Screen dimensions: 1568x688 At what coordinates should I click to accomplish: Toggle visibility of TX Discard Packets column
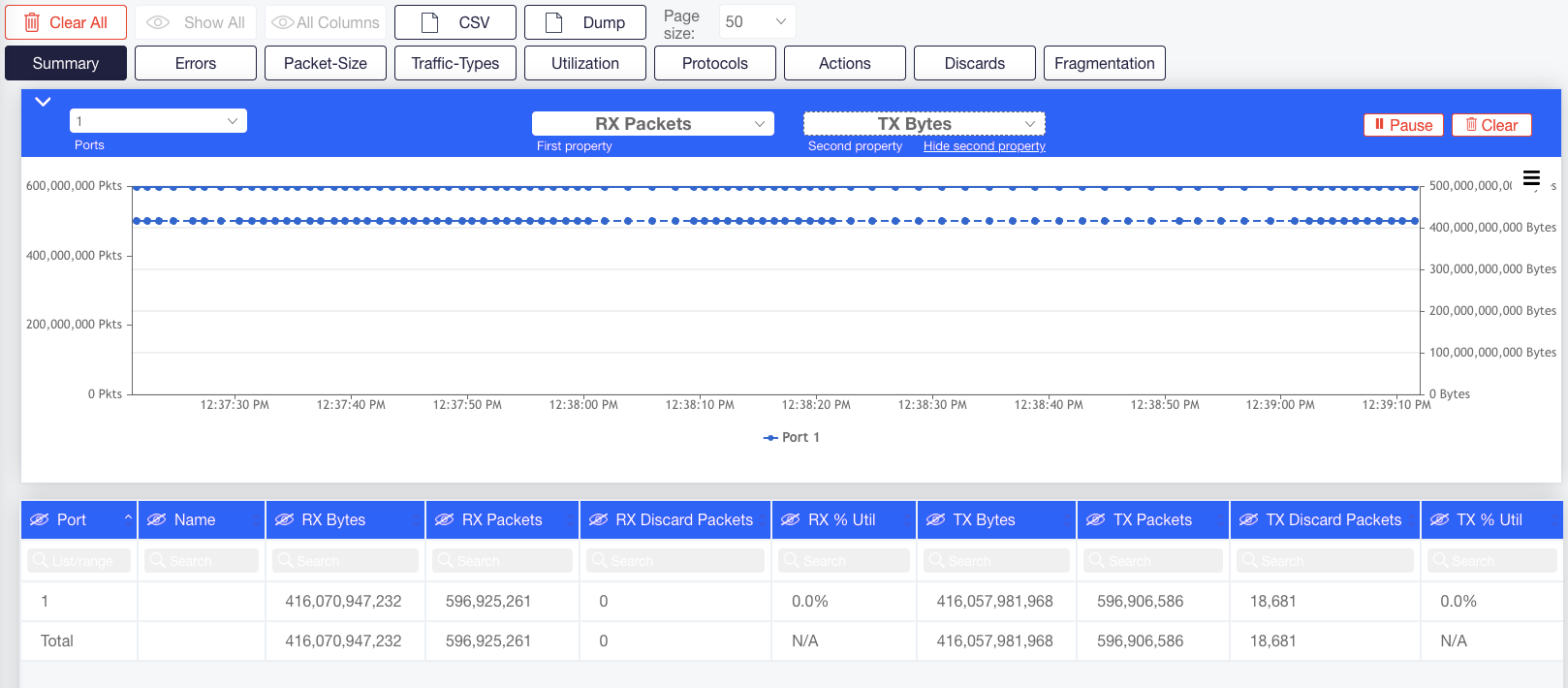(x=1248, y=519)
